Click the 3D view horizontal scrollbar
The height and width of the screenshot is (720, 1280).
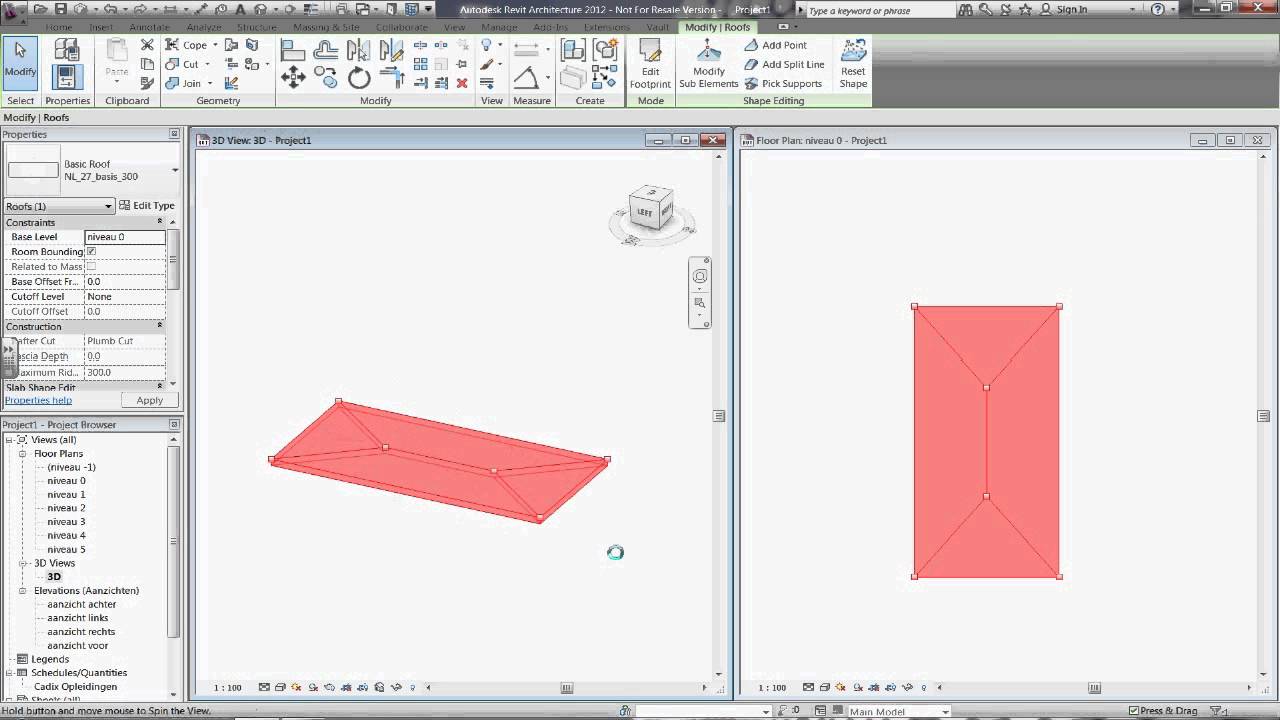pyautogui.click(x=567, y=688)
